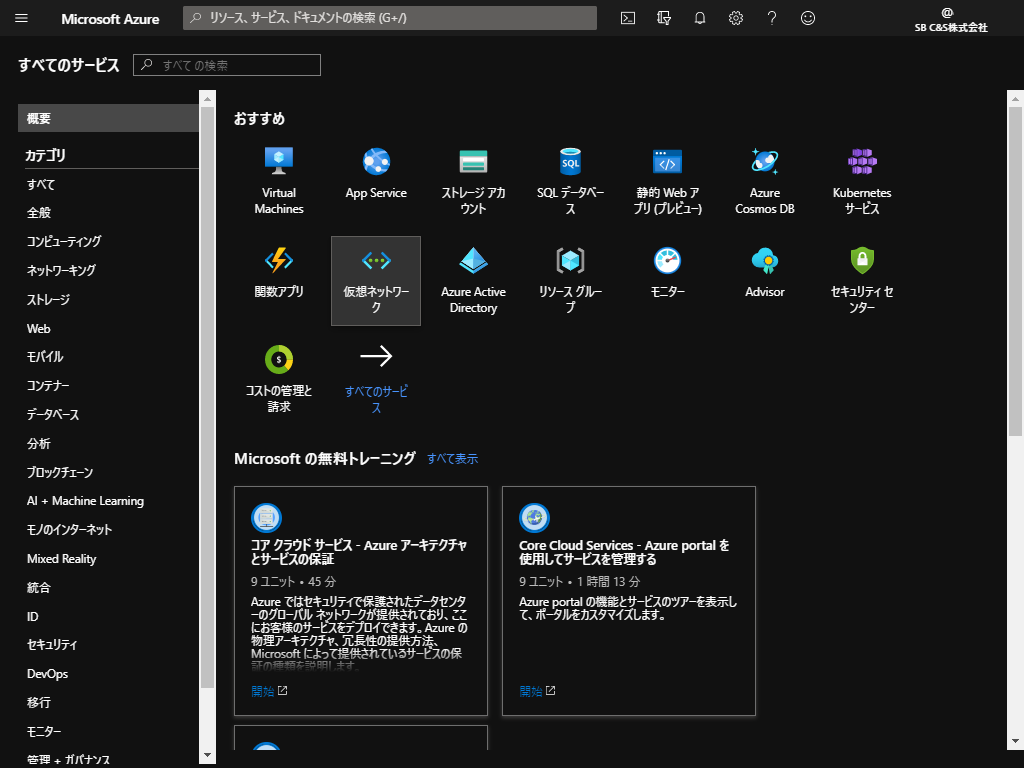
Task: Select モバイル category
Action: coord(45,357)
